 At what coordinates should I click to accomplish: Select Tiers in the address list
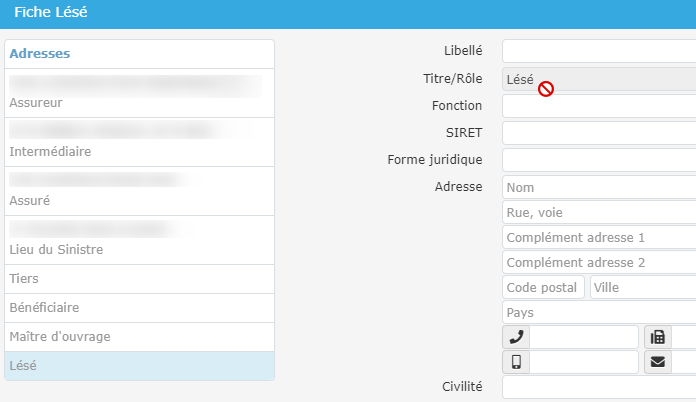click(x=139, y=278)
